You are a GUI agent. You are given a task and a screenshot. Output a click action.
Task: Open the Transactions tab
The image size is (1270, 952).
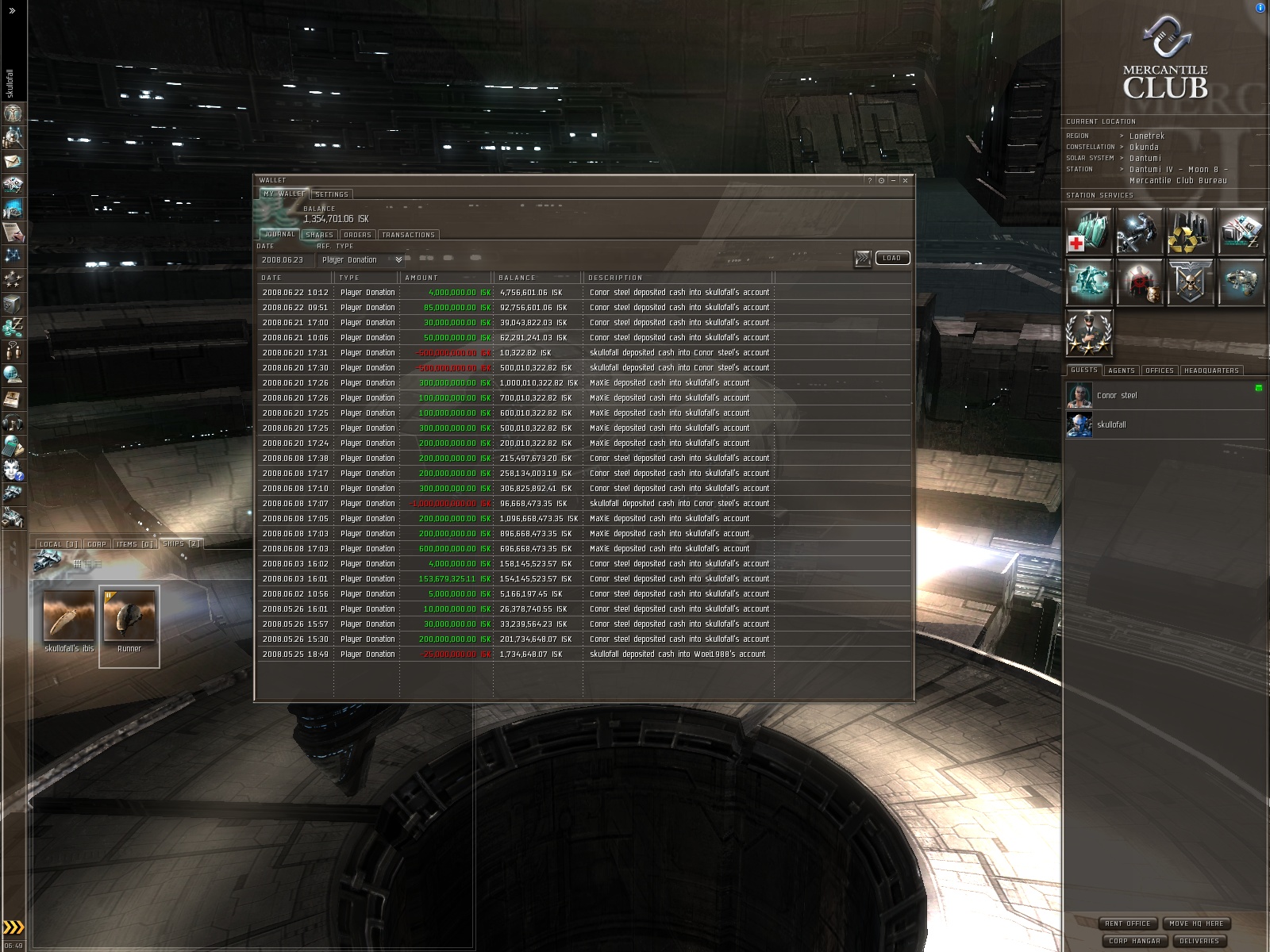pyautogui.click(x=409, y=235)
